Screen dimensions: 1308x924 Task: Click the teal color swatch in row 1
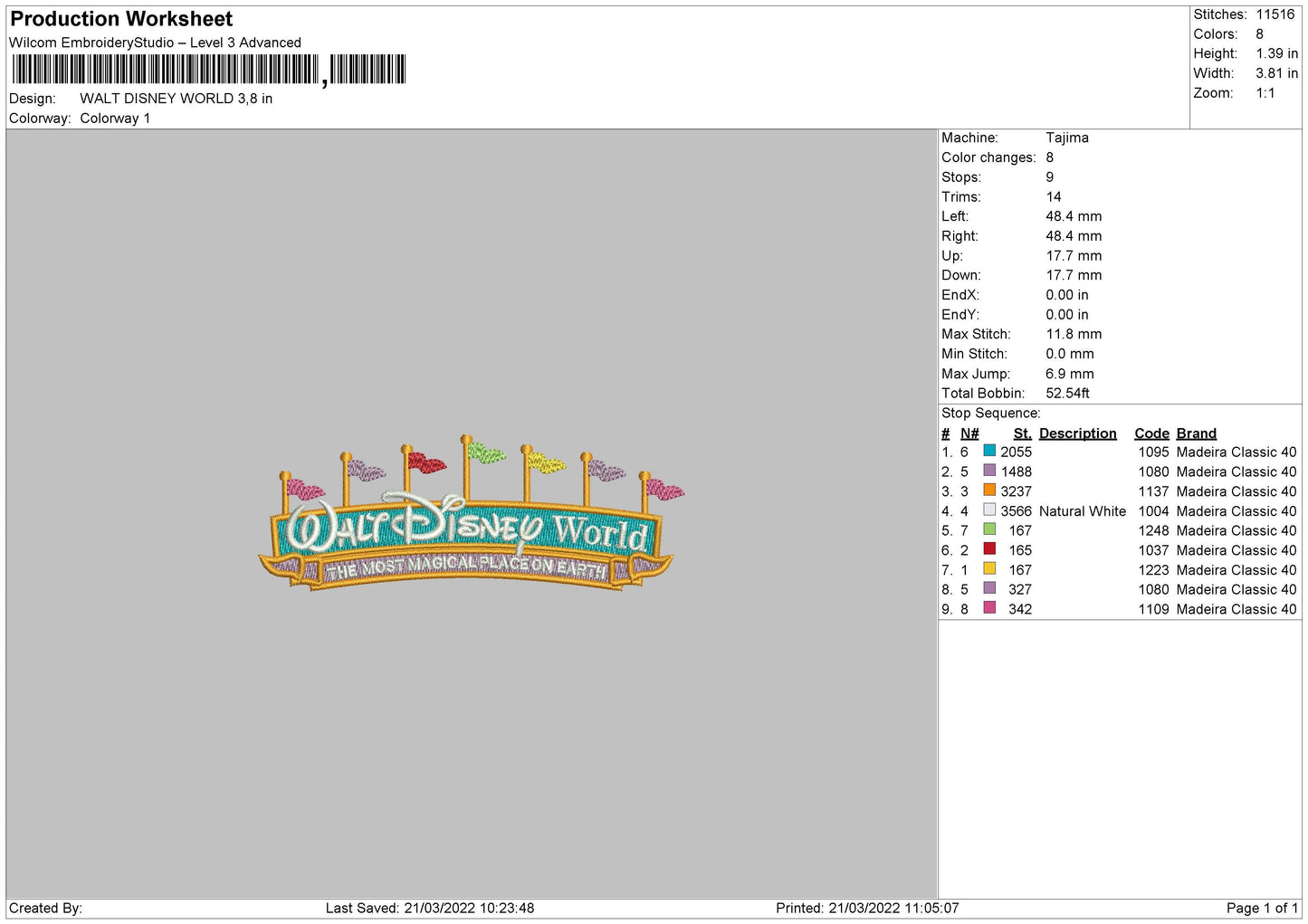pos(989,451)
